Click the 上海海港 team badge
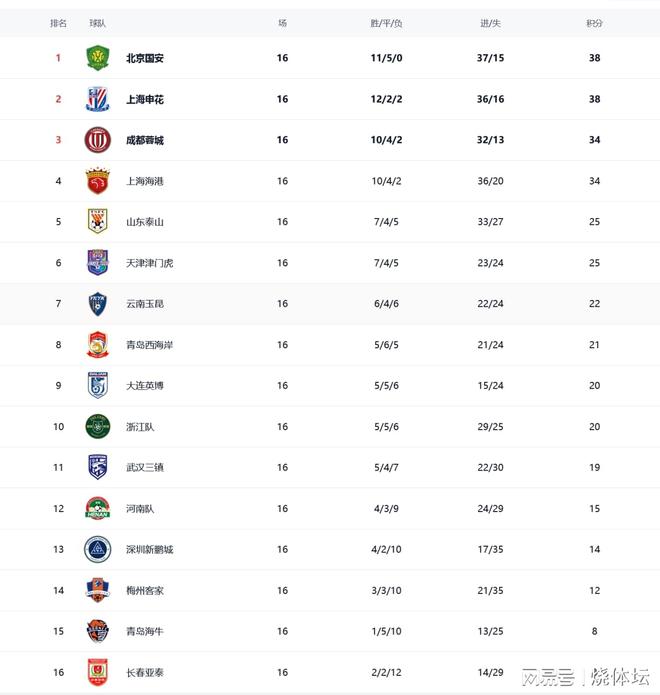The height and width of the screenshot is (695, 660). (97, 181)
